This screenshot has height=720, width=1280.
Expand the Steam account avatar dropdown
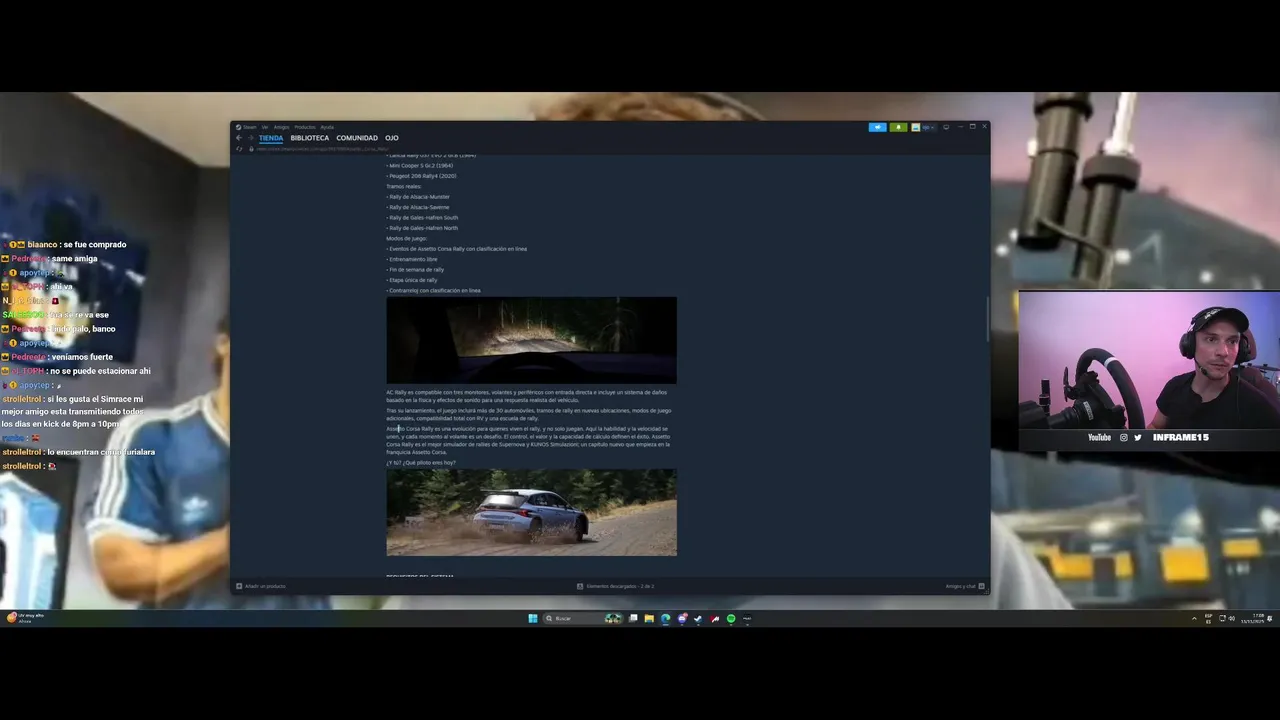tap(923, 127)
